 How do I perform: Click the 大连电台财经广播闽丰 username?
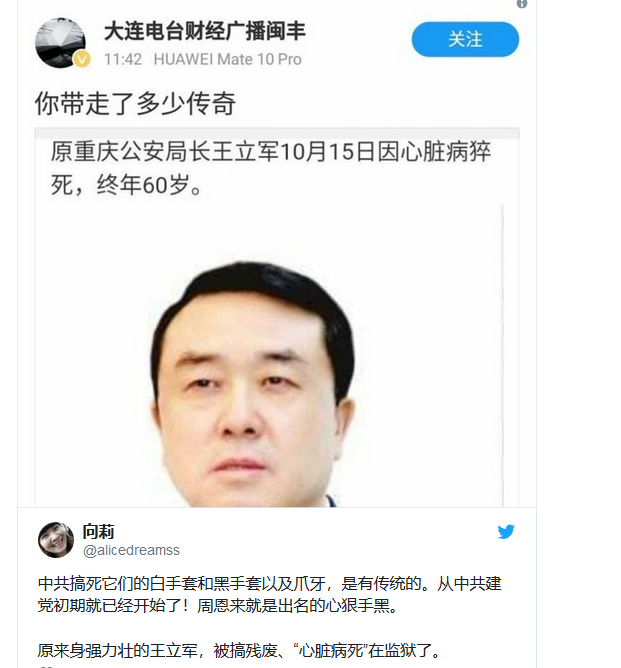[x=205, y=31]
